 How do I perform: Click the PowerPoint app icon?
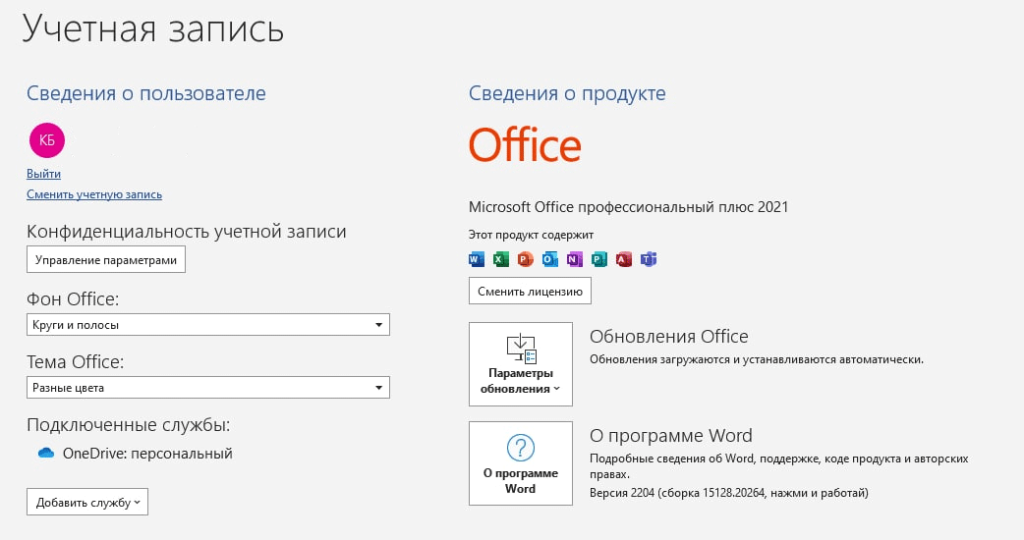pos(526,259)
